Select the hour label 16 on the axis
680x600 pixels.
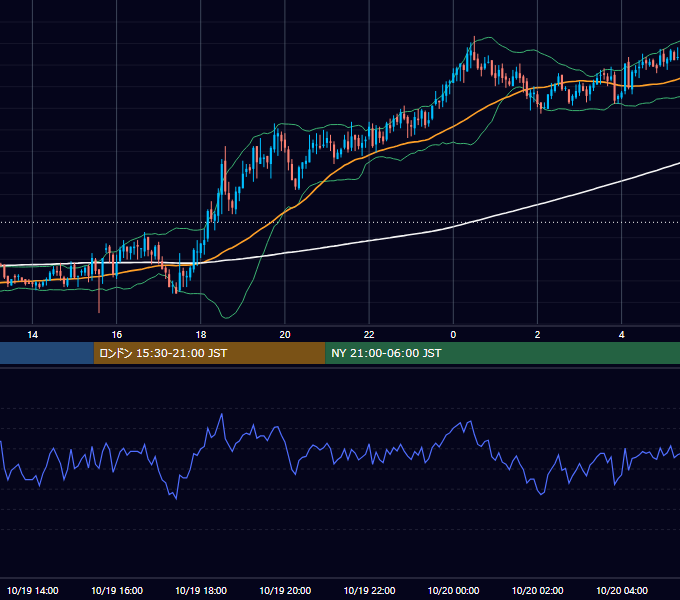[117, 335]
